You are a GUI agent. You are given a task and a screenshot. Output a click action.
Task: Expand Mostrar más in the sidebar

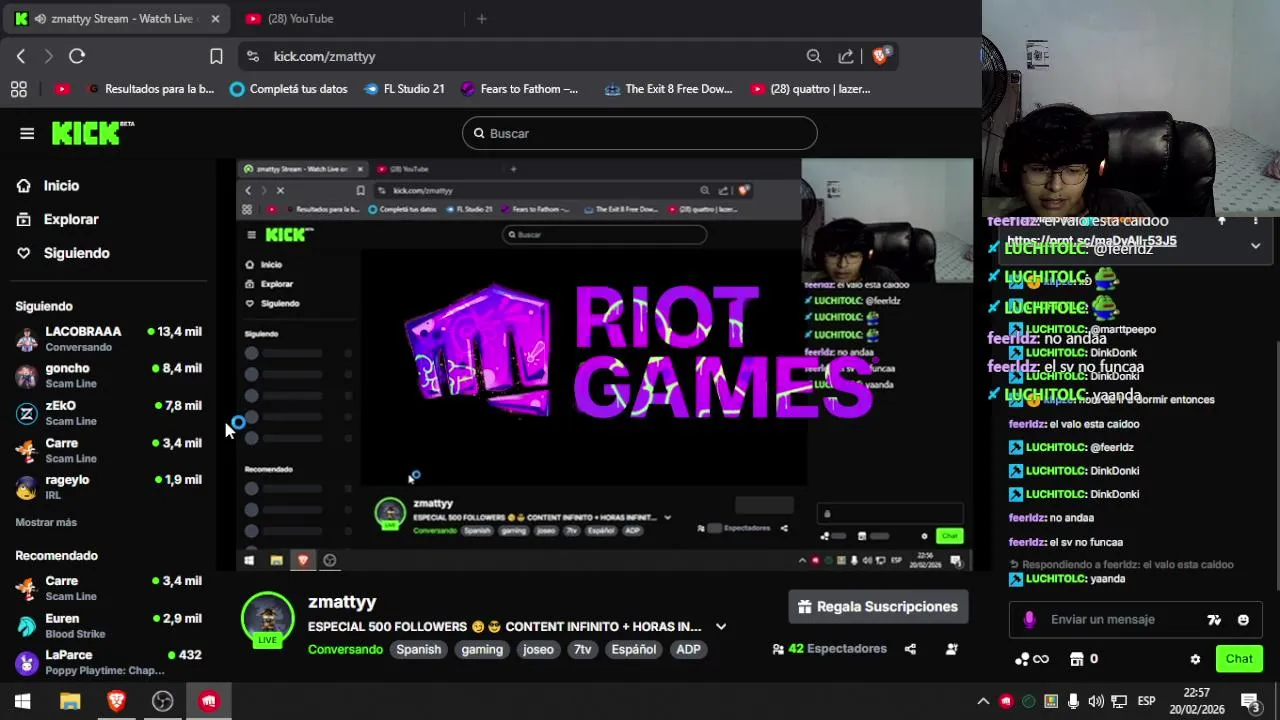point(46,522)
